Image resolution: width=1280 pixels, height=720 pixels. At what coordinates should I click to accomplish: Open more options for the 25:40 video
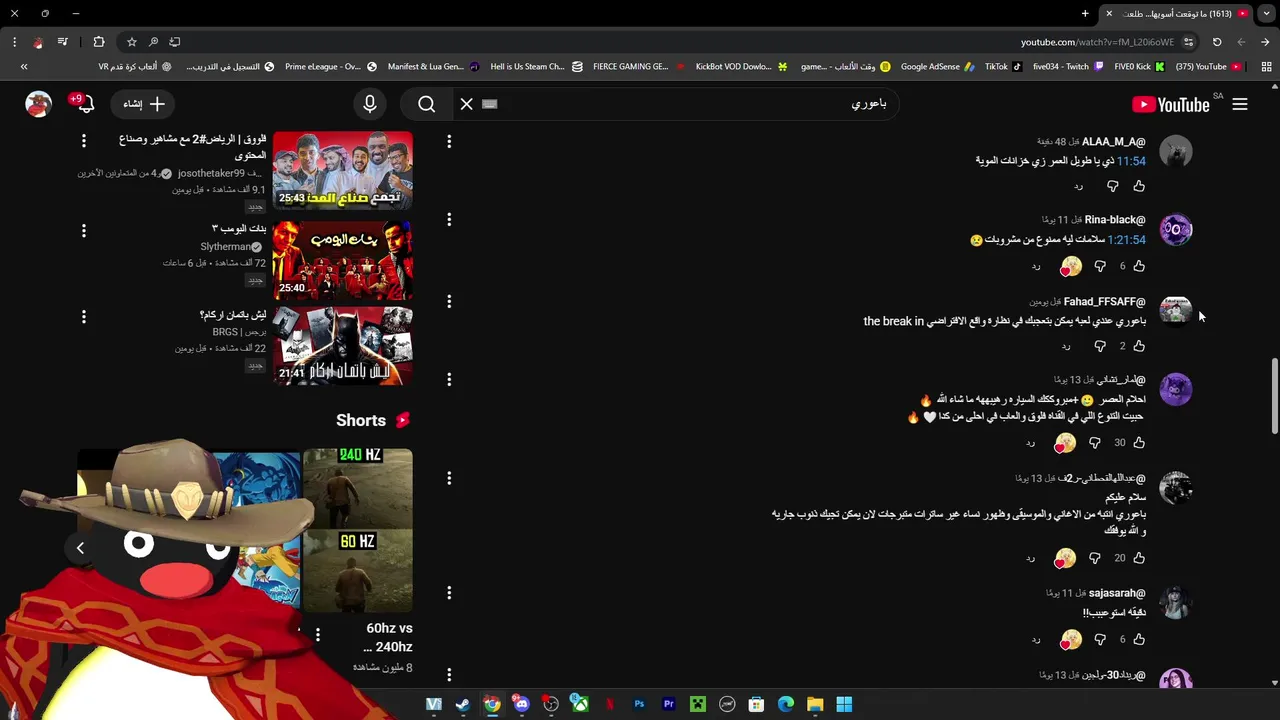pyautogui.click(x=84, y=230)
